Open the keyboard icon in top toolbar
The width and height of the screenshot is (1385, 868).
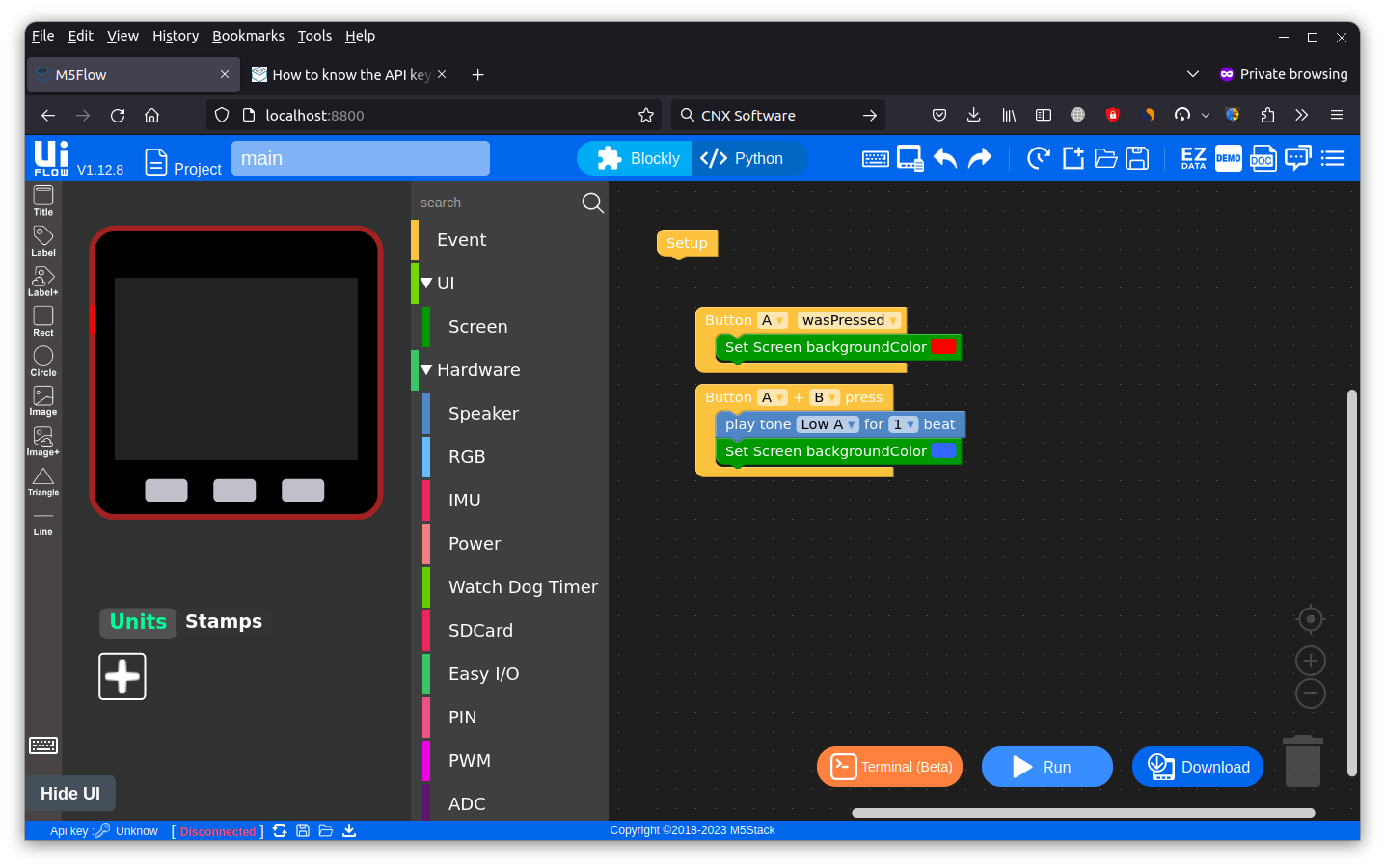click(876, 159)
